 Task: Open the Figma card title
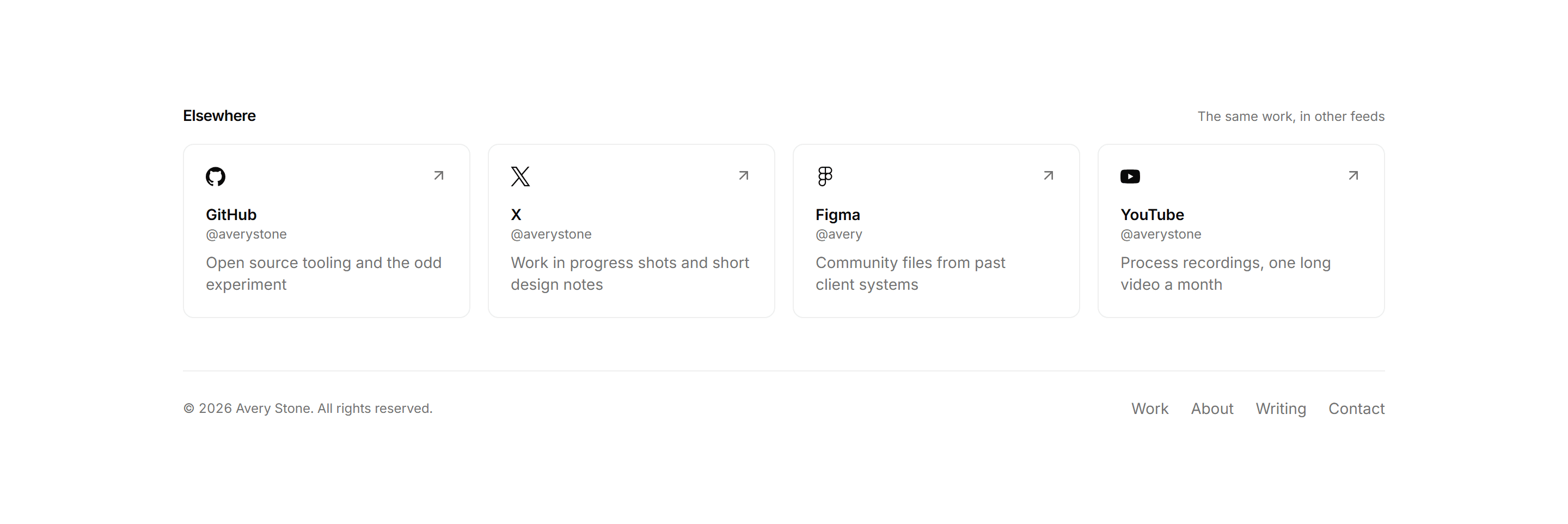838,215
